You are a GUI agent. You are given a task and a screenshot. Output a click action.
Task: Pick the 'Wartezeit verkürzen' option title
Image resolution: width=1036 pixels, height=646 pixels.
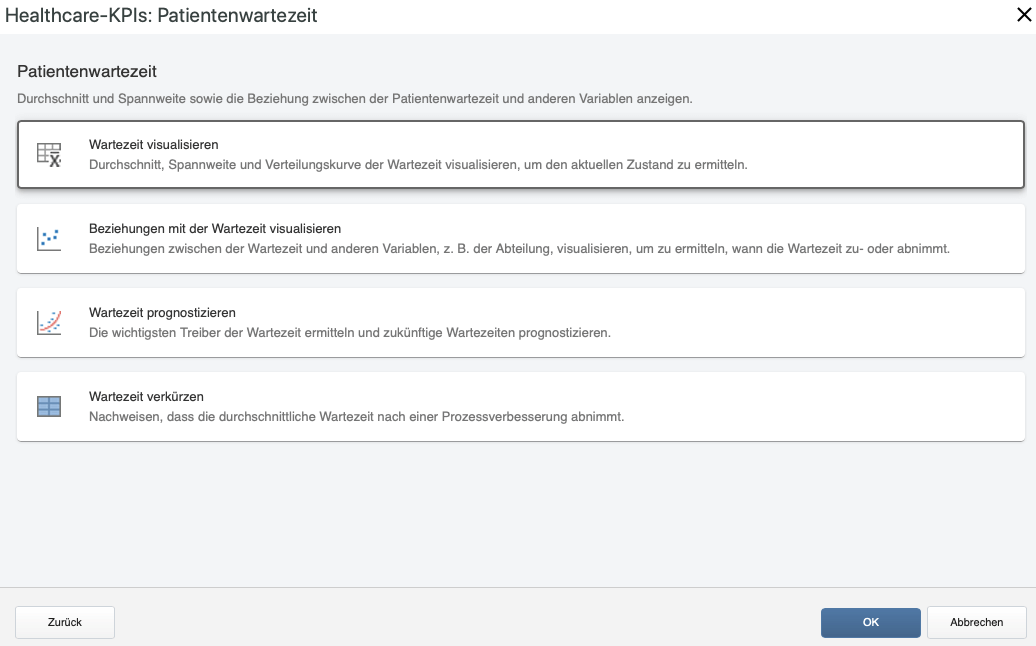pyautogui.click(x=147, y=396)
